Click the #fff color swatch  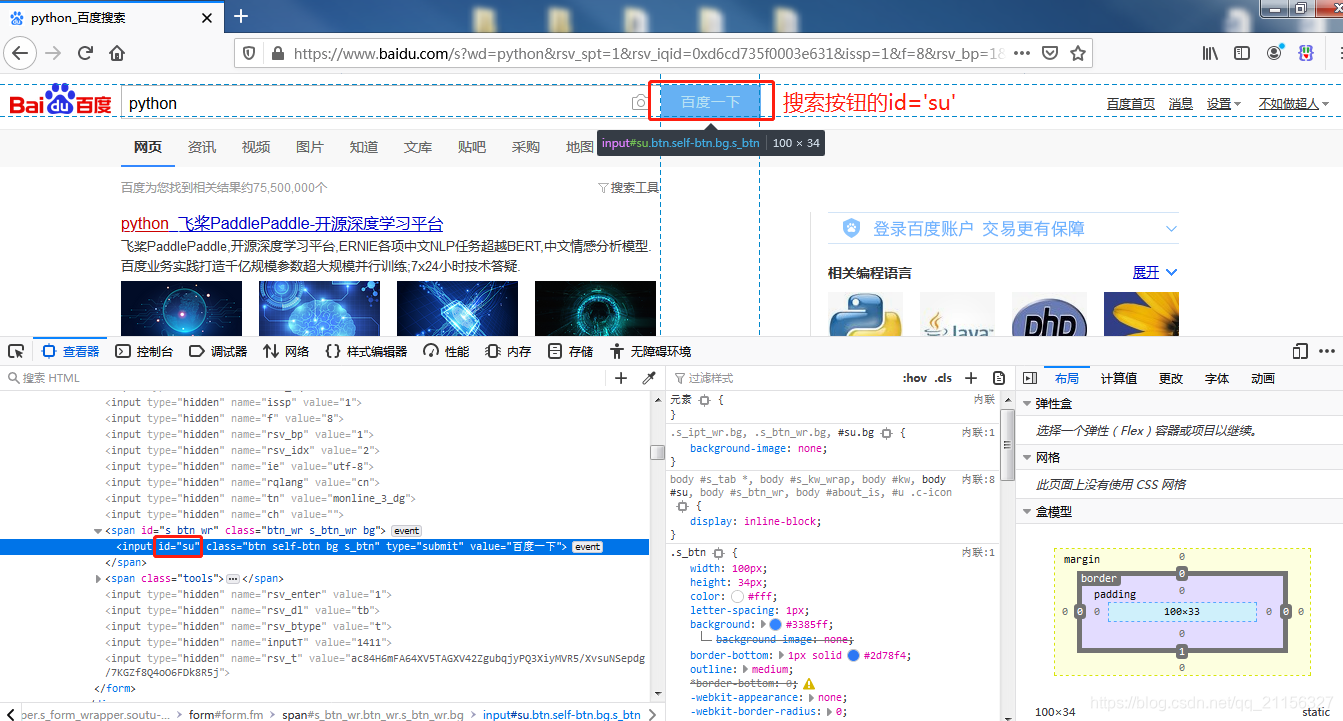[738, 597]
